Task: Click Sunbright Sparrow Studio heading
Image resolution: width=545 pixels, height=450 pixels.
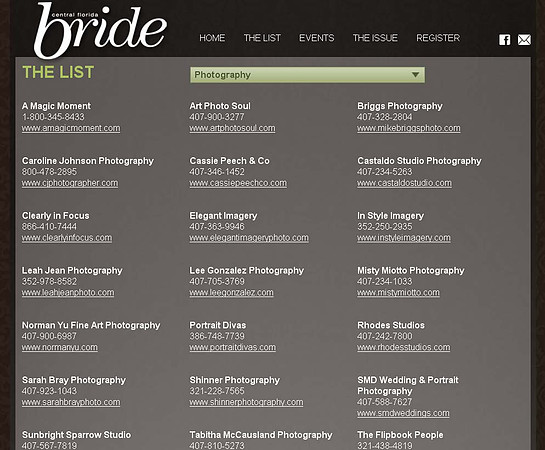Action: [76, 435]
